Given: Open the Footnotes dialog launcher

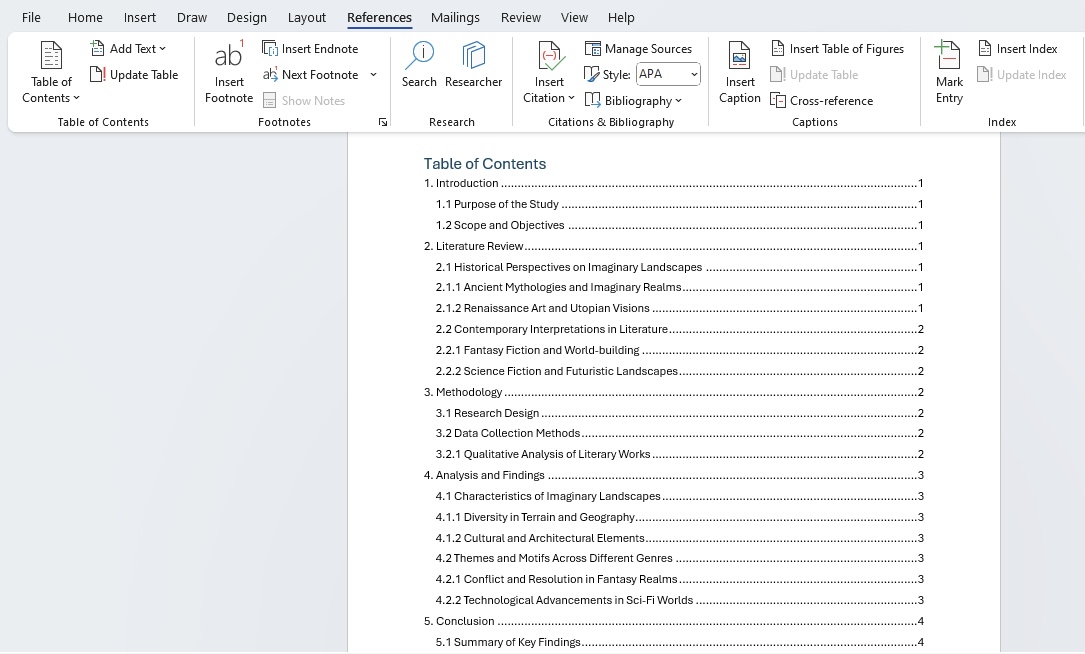Looking at the screenshot, I should click(383, 122).
